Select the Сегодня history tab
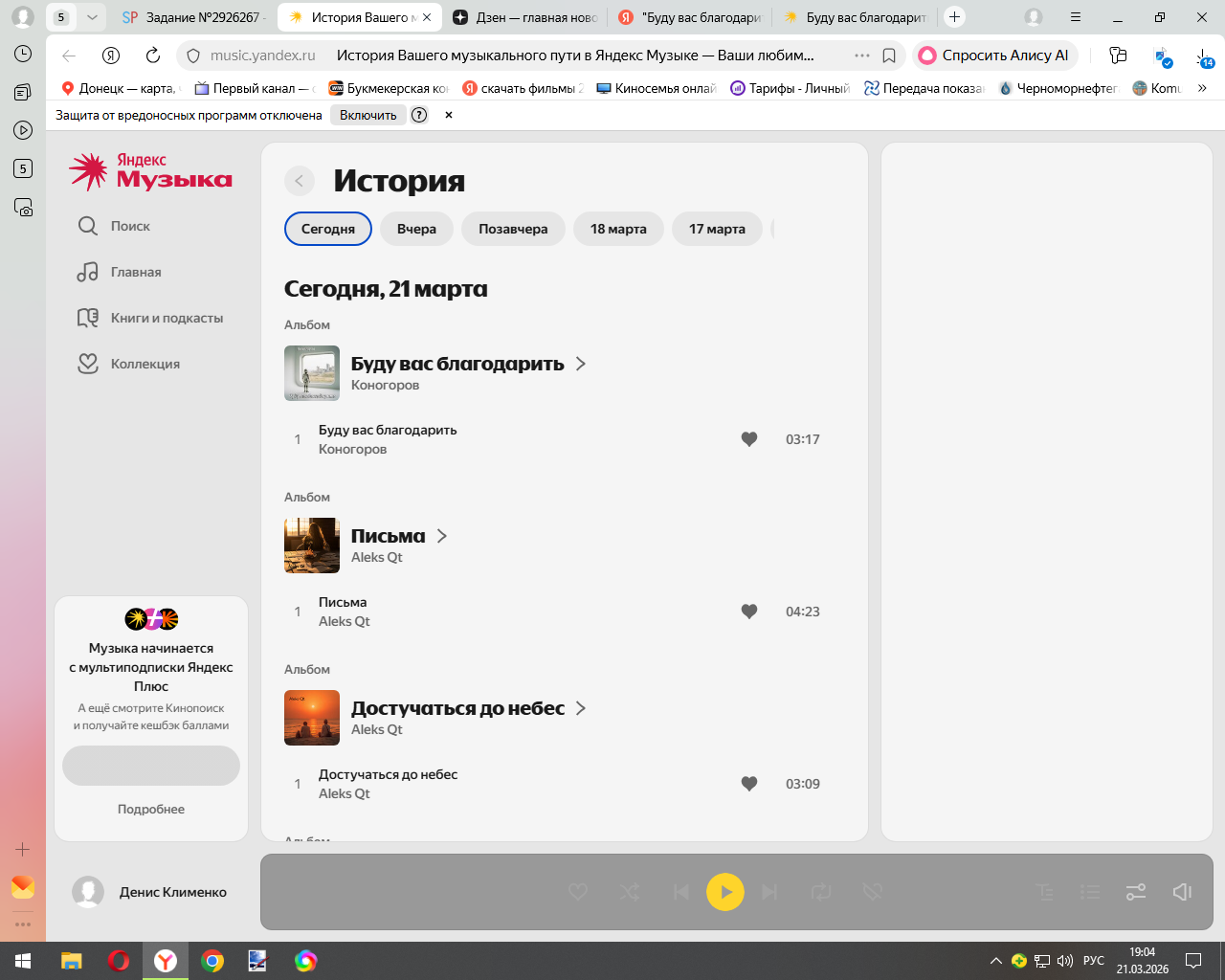This screenshot has width=1225, height=980. (x=328, y=229)
